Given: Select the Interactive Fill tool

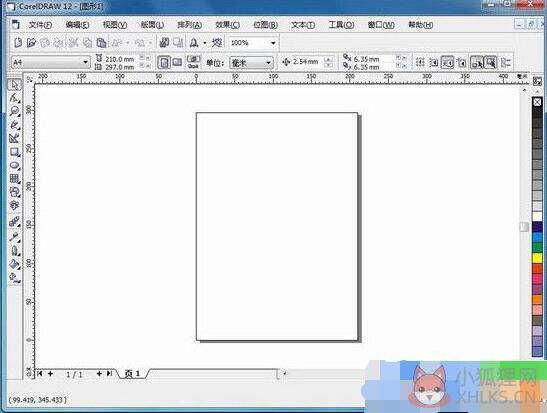Looking at the screenshot, I should click(14, 278).
